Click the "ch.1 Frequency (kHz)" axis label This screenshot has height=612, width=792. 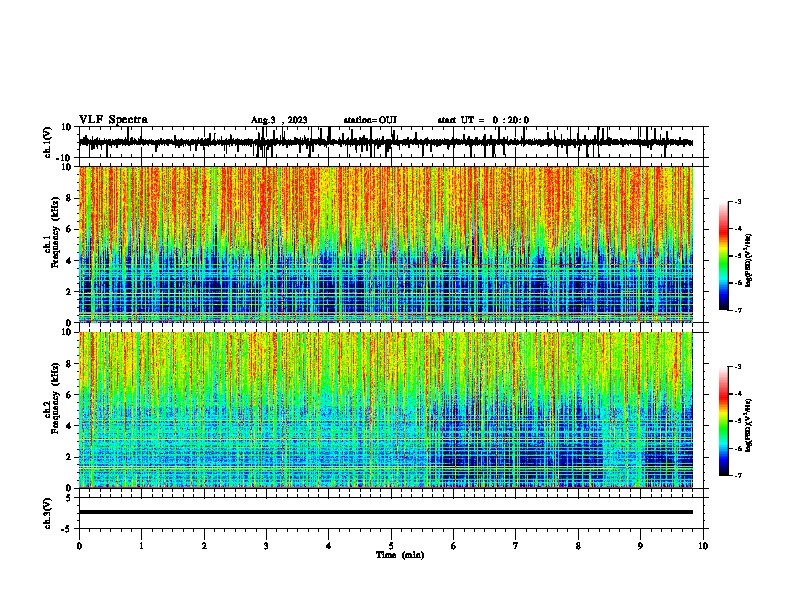[52, 233]
